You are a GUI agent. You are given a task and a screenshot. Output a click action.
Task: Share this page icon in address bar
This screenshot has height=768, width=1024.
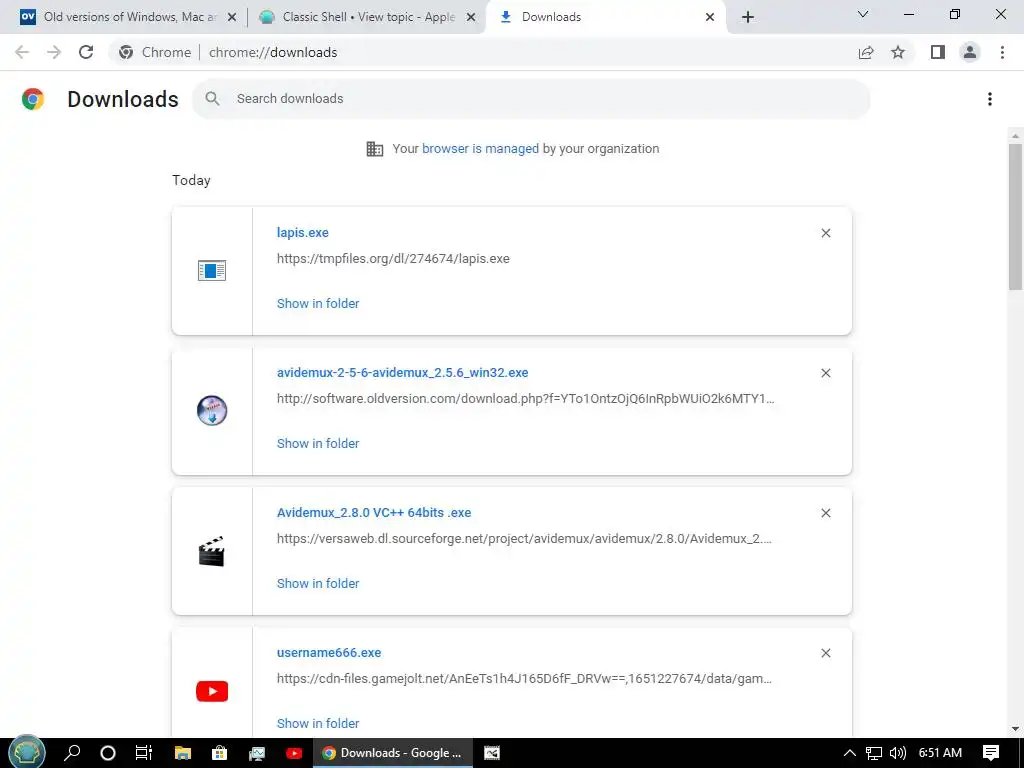[866, 52]
